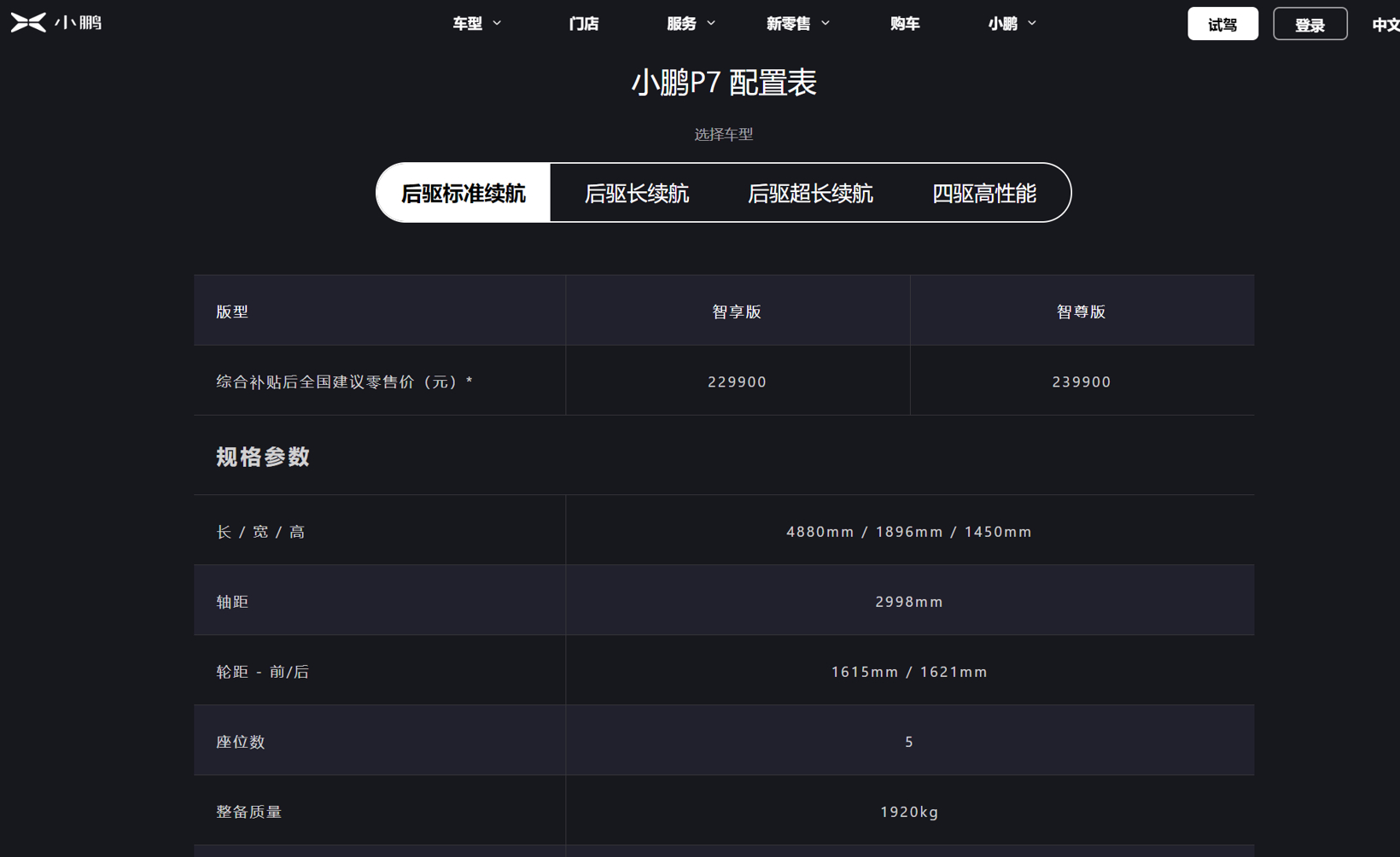Click the 智享版 column header

click(737, 312)
